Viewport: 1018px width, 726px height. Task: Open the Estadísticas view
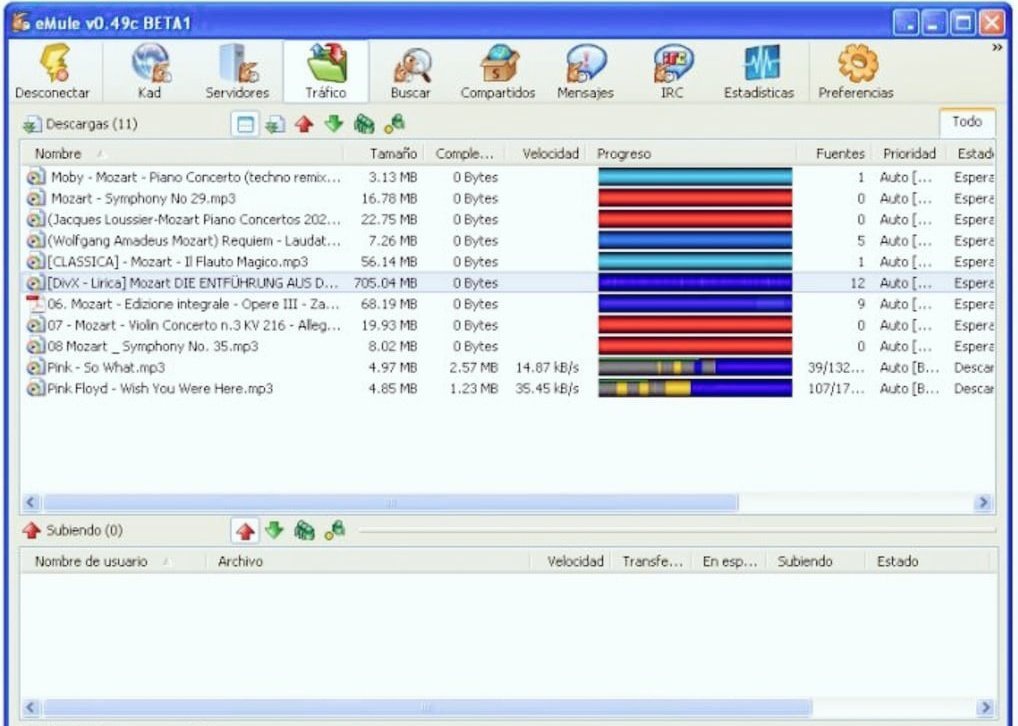pos(759,71)
